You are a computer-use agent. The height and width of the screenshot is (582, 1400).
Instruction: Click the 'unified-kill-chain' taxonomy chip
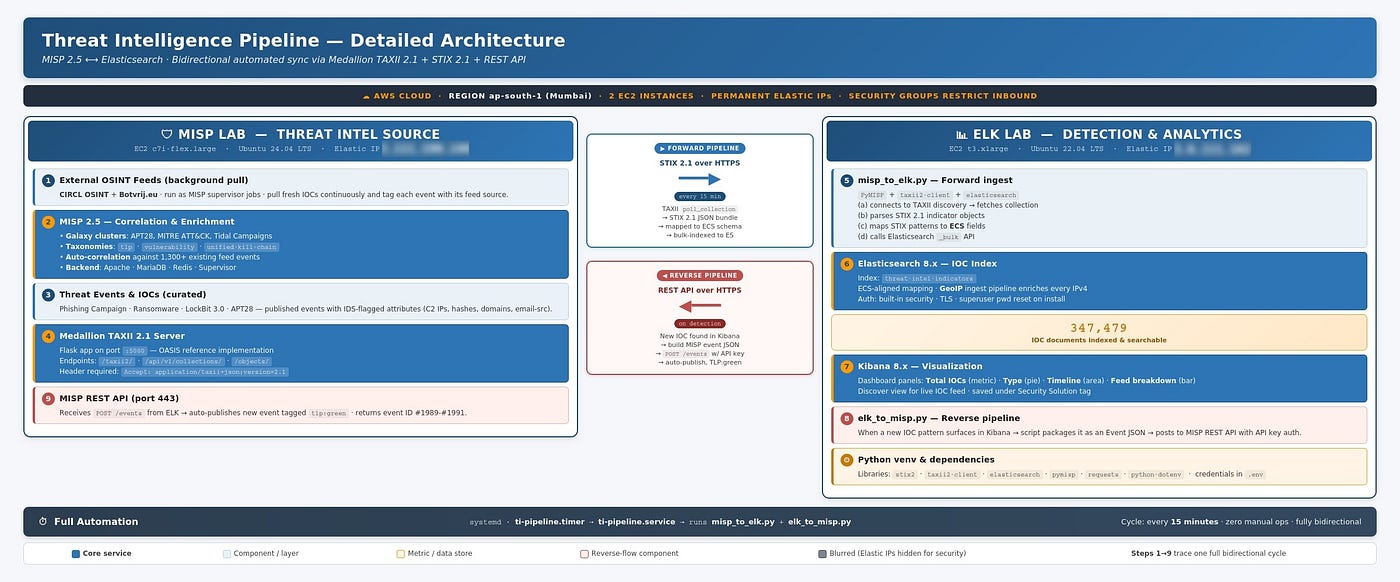pyautogui.click(x=242, y=247)
